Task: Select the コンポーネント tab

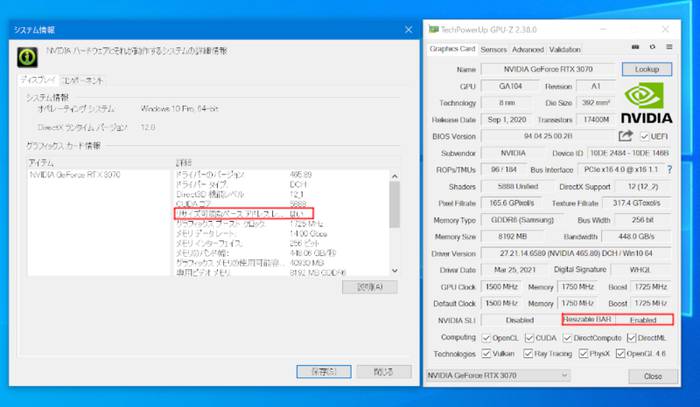Action: [82, 81]
